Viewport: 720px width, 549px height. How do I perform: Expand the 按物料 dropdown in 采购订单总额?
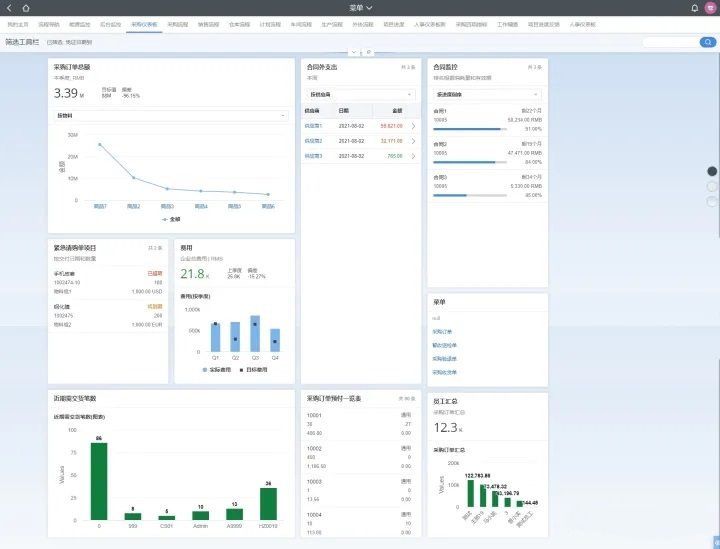coord(171,115)
